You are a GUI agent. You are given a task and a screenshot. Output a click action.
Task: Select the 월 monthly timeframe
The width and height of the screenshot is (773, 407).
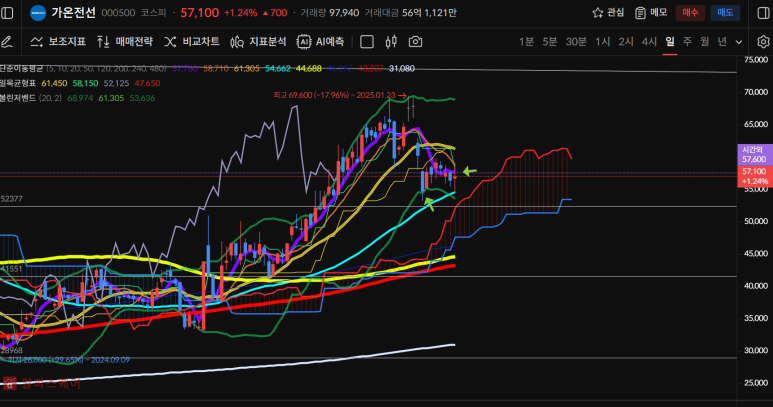pyautogui.click(x=705, y=42)
